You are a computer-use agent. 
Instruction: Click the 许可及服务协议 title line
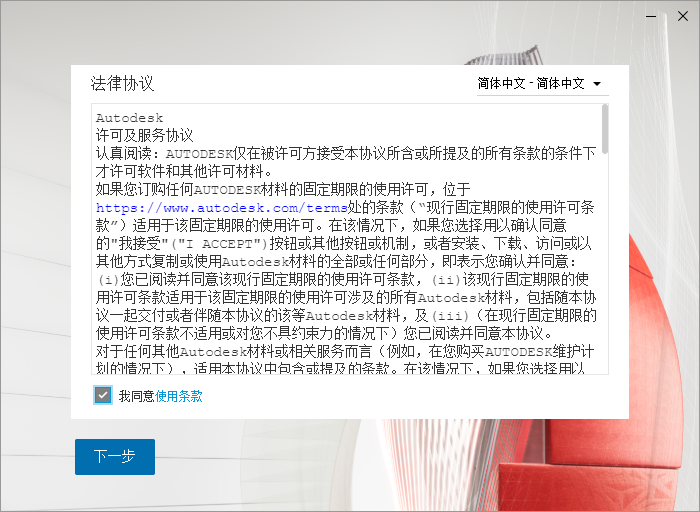(x=144, y=136)
